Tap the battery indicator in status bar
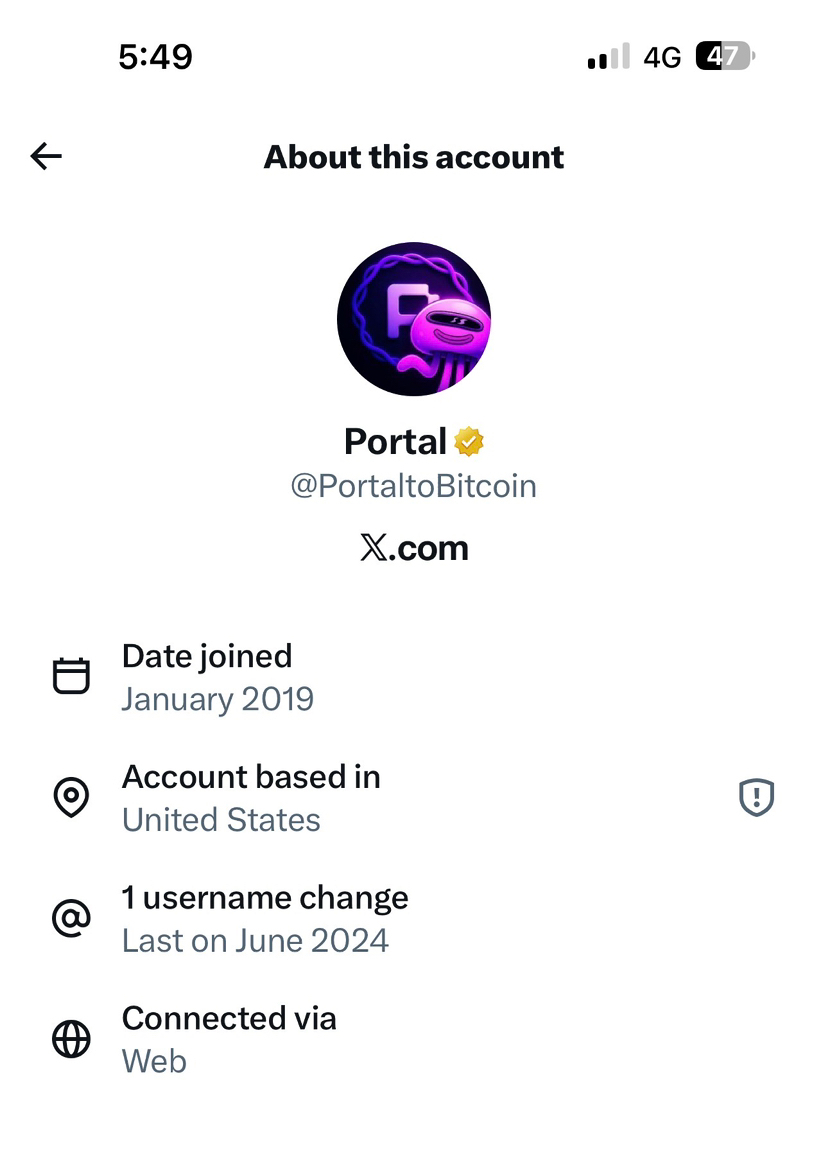 (725, 57)
